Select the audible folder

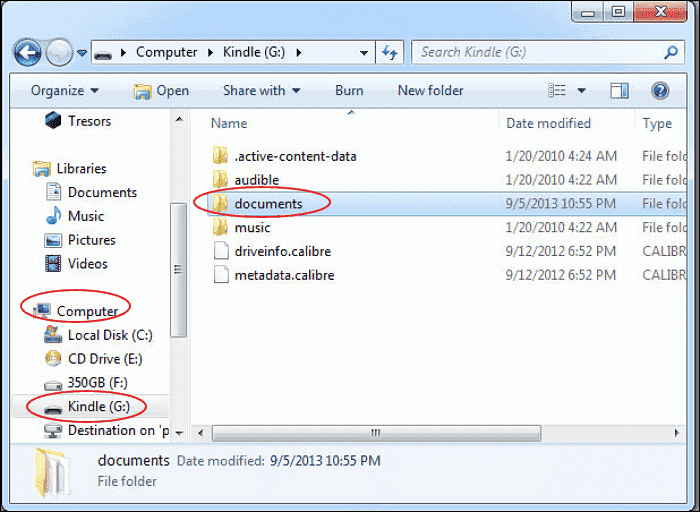pos(256,180)
